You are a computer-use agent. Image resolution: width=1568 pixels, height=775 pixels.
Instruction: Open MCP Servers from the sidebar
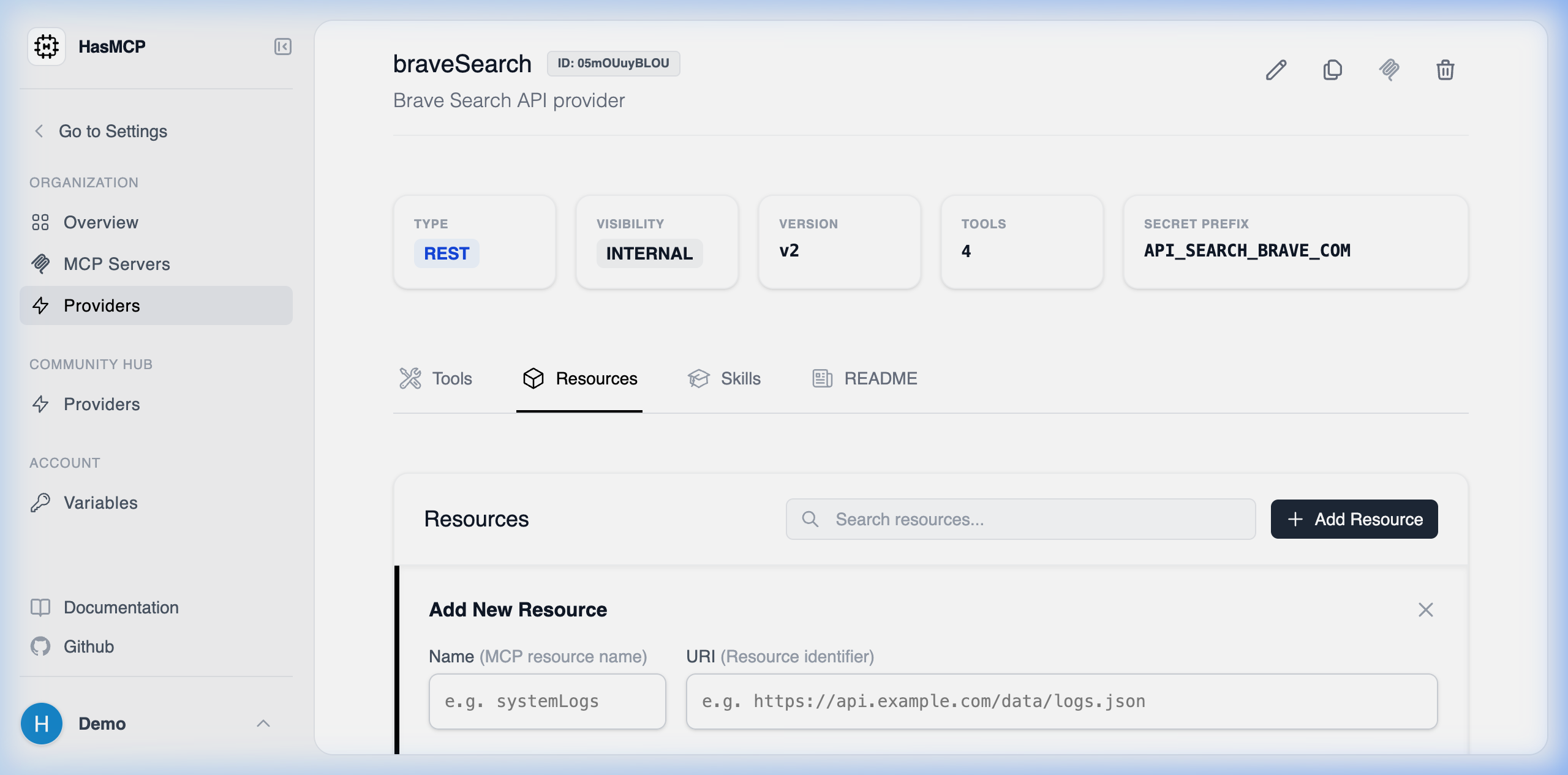tap(116, 264)
